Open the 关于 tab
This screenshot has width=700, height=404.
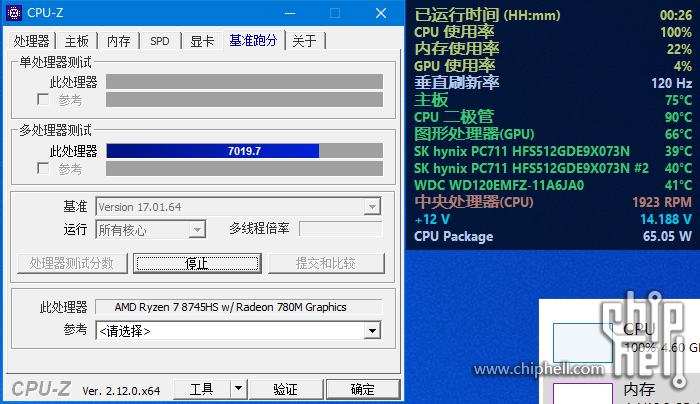(304, 41)
